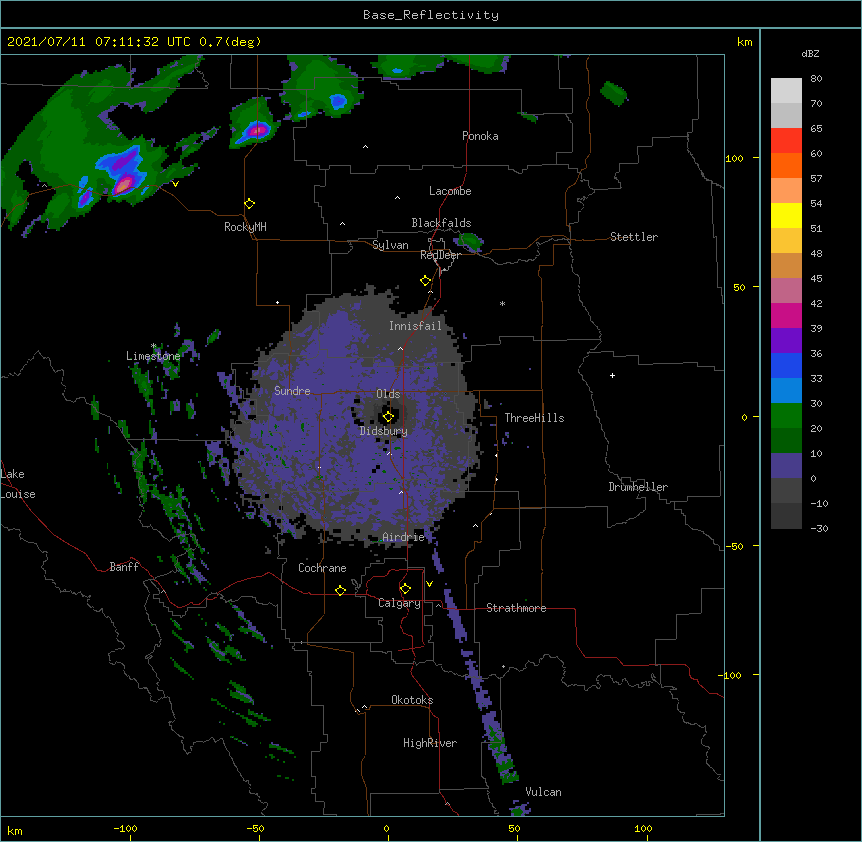862x842 pixels.
Task: Click the ThreeHills town label
Action: pyautogui.click(x=534, y=418)
